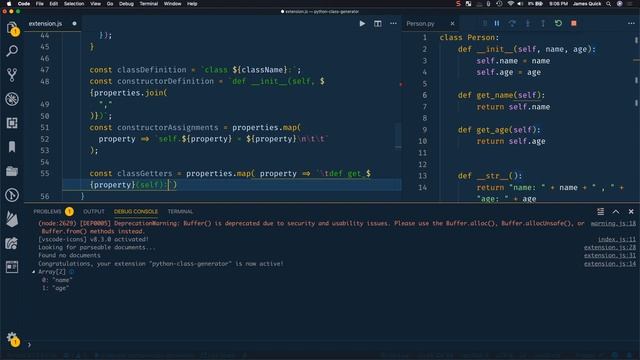Step into in the debug toolbar

coord(527,23)
